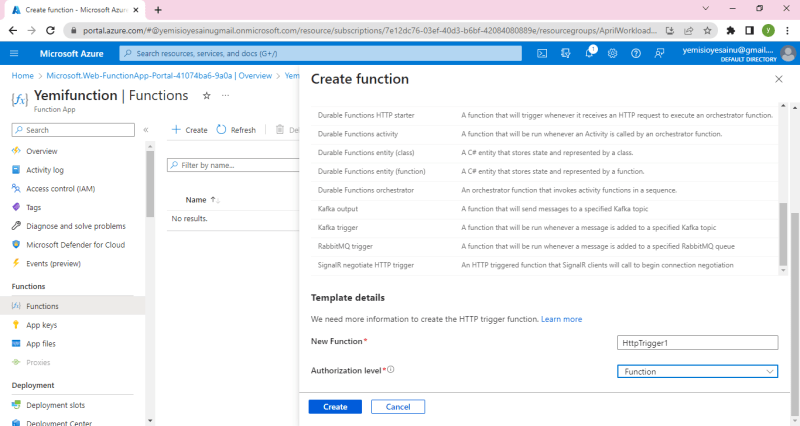Open the Feedback icon in the header
This screenshot has width=800, height=426.
coord(659,53)
